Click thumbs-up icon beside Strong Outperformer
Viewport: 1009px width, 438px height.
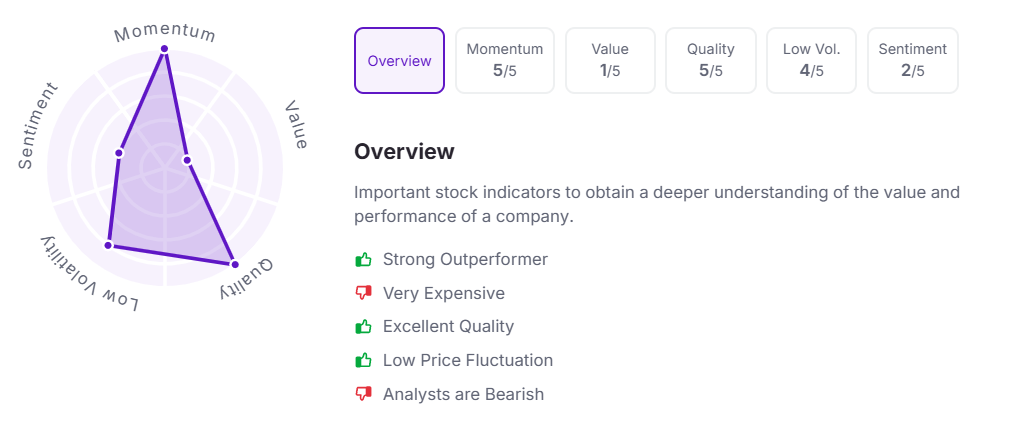click(363, 260)
